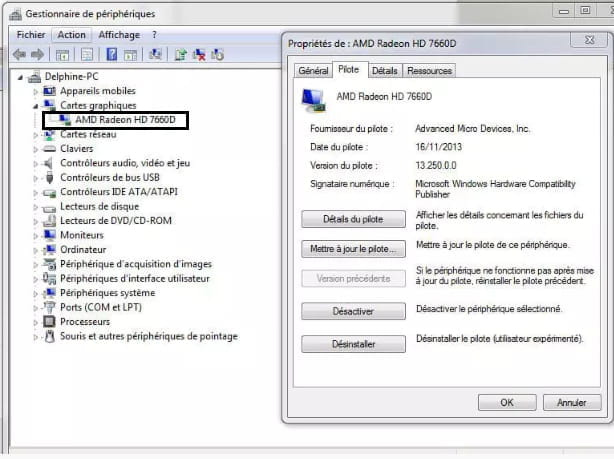The image size is (614, 459).
Task: Click Mettre à jour le pilote button
Action: point(353,249)
